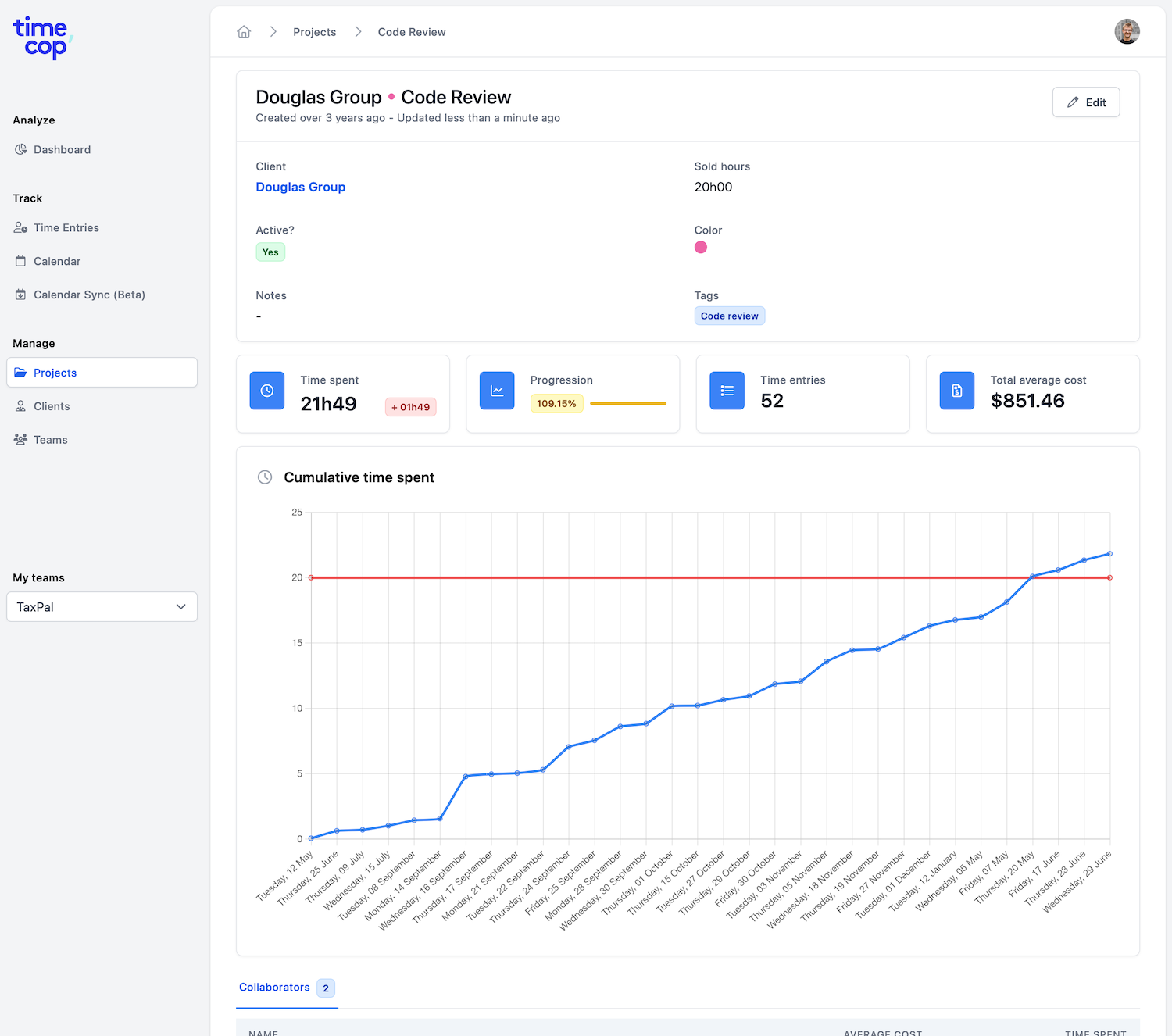Viewport: 1172px width, 1036px height.
Task: Go to Time Entries in sidebar
Action: (66, 228)
